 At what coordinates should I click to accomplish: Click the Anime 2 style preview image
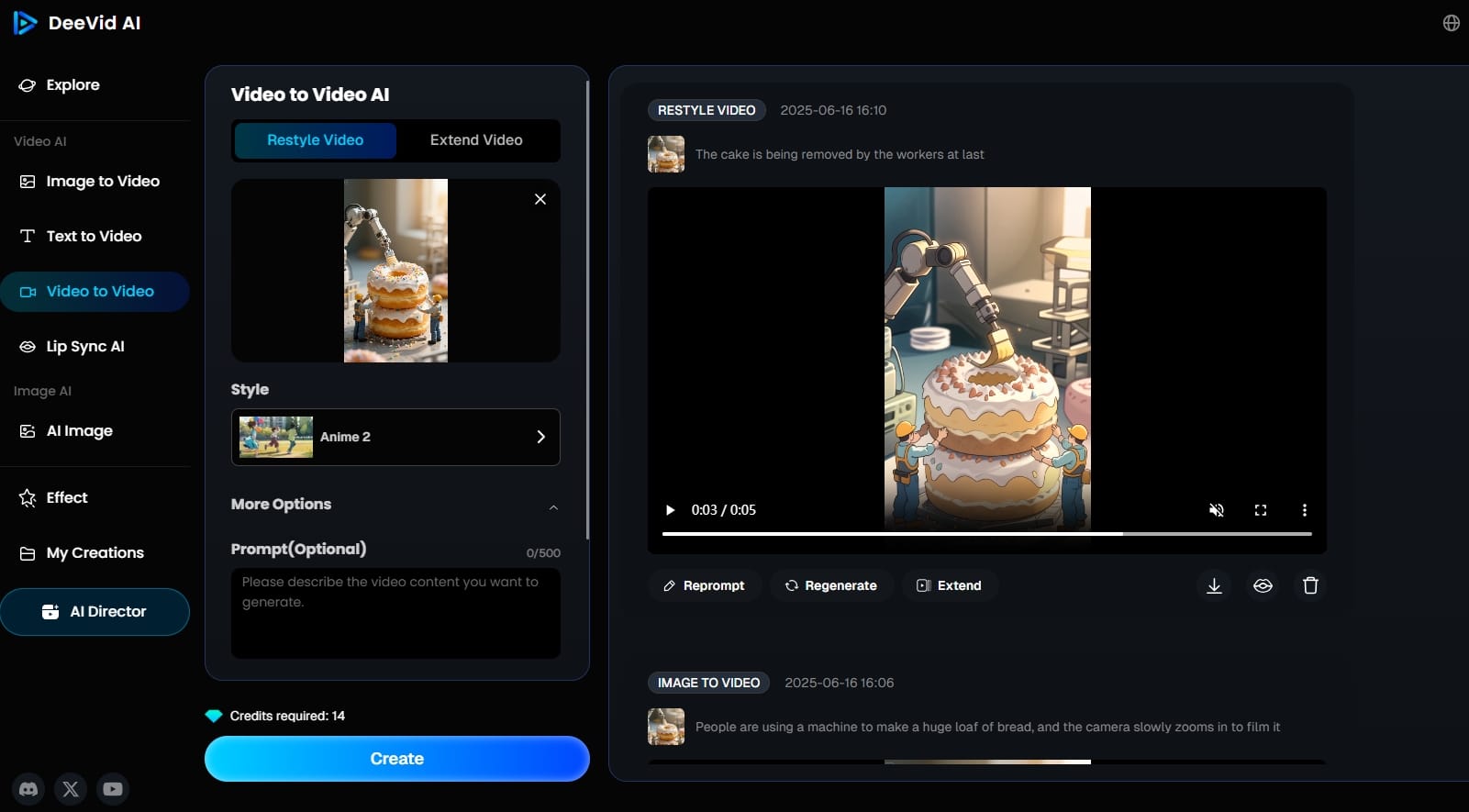pyautogui.click(x=276, y=437)
